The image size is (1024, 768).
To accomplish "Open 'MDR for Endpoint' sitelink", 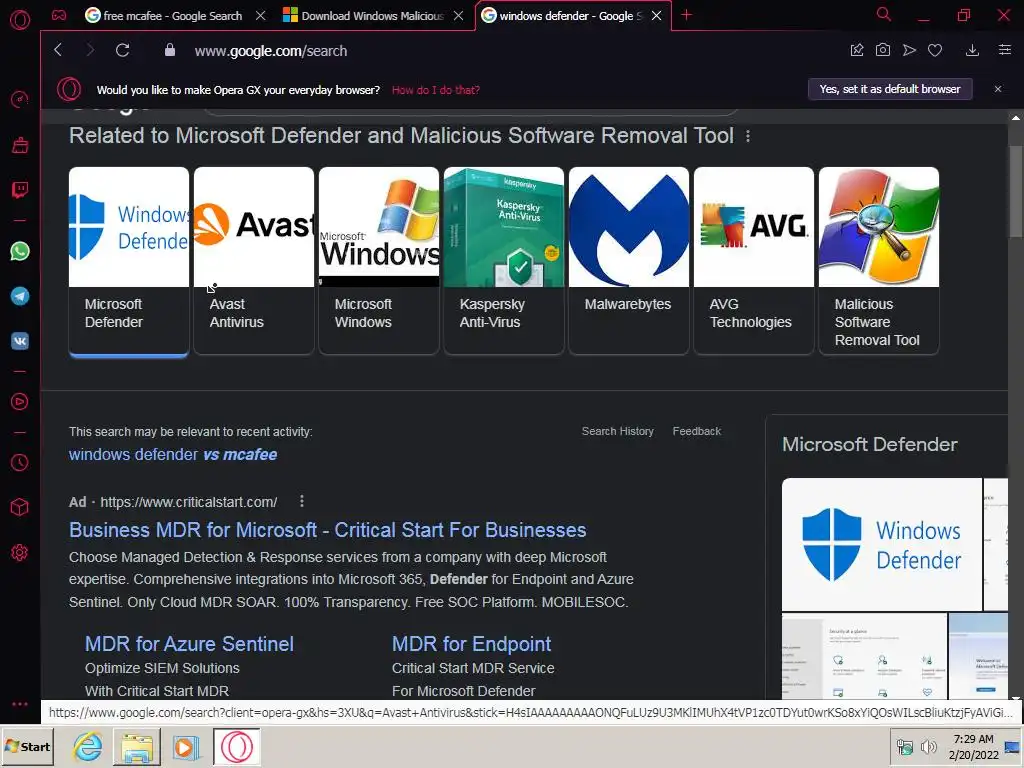I will coord(472,644).
